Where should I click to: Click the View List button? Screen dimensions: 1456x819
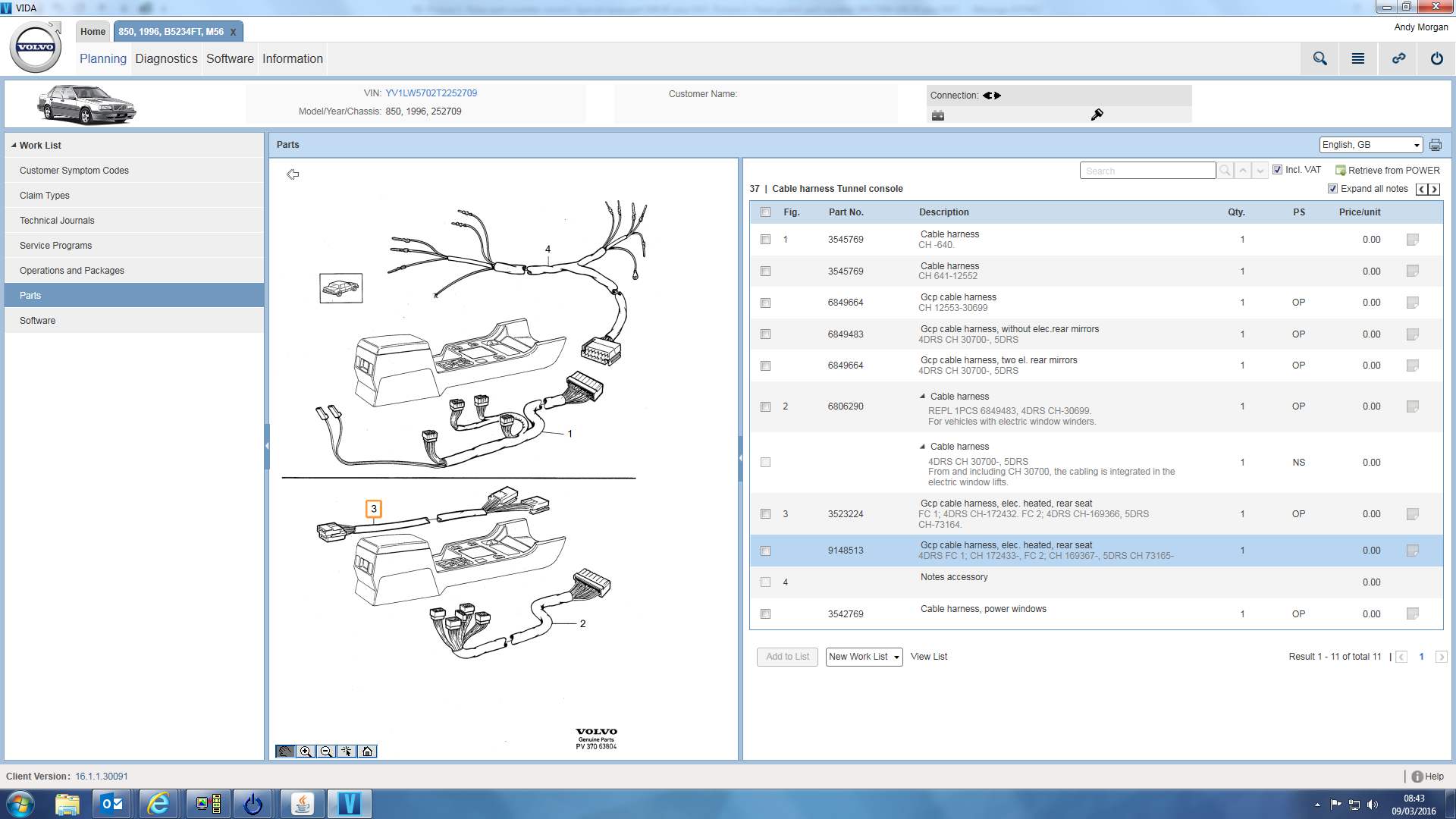coord(927,656)
